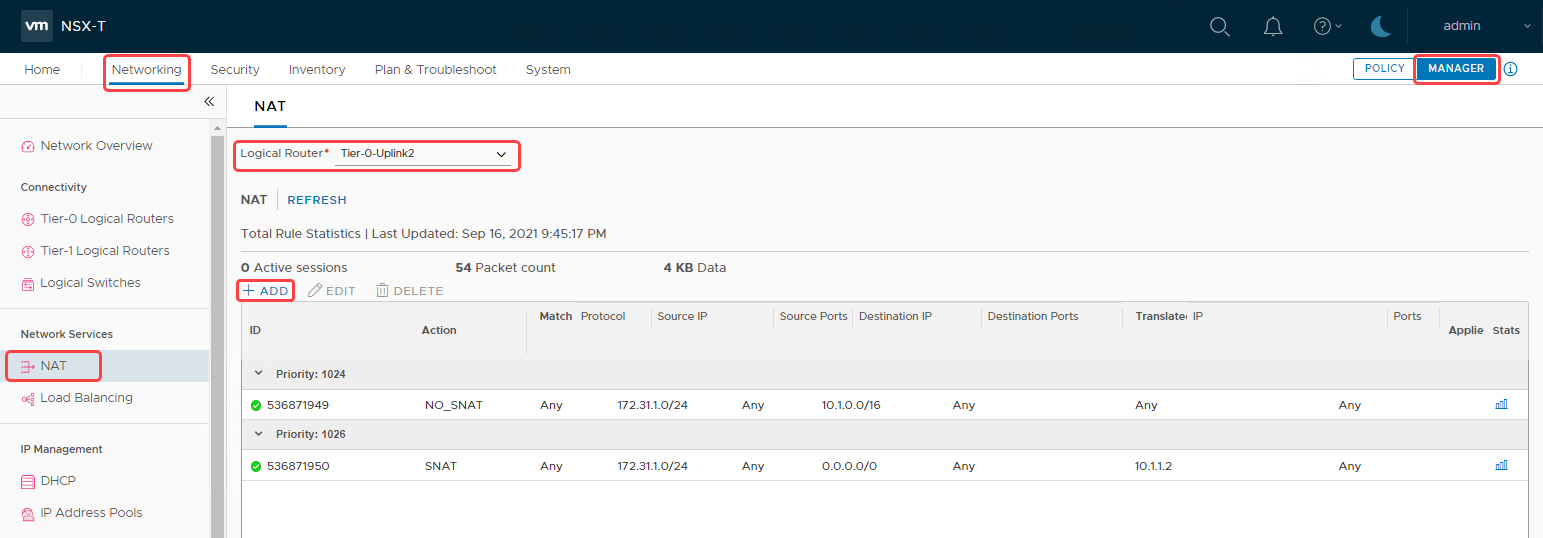Collapse the Priority: 1024 group
The width and height of the screenshot is (1543, 538).
tap(258, 374)
